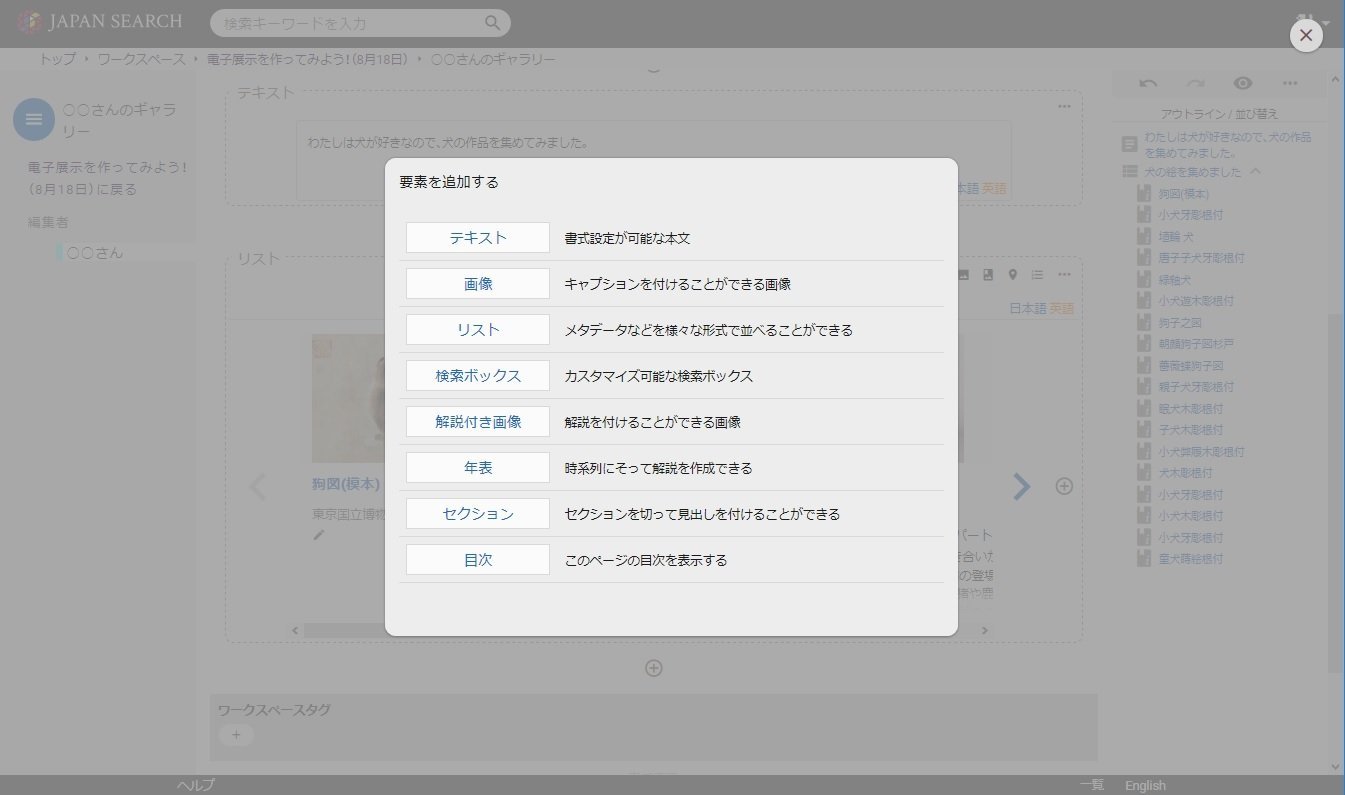Choose 年表 to add a timeline element
Viewport: 1345px width, 795px height.
[x=478, y=468]
